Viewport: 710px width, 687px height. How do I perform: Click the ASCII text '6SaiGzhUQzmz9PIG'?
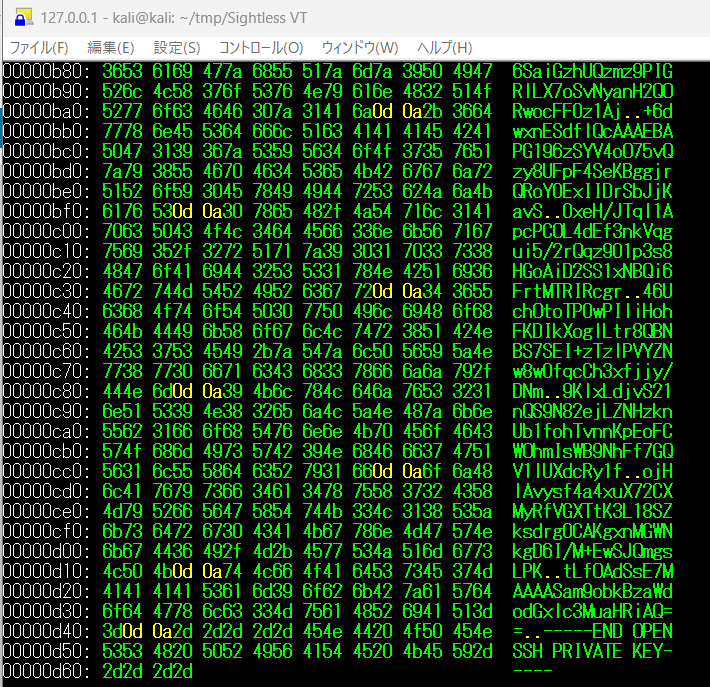[x=592, y=71]
